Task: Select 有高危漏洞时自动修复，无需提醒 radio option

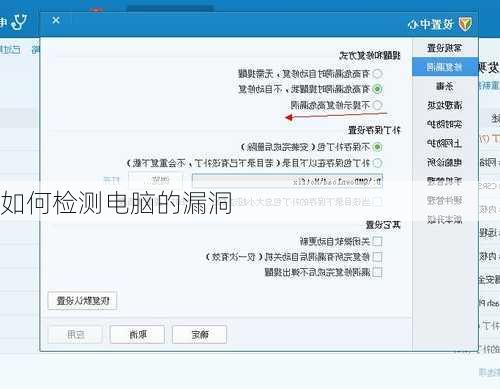Action: point(377,73)
